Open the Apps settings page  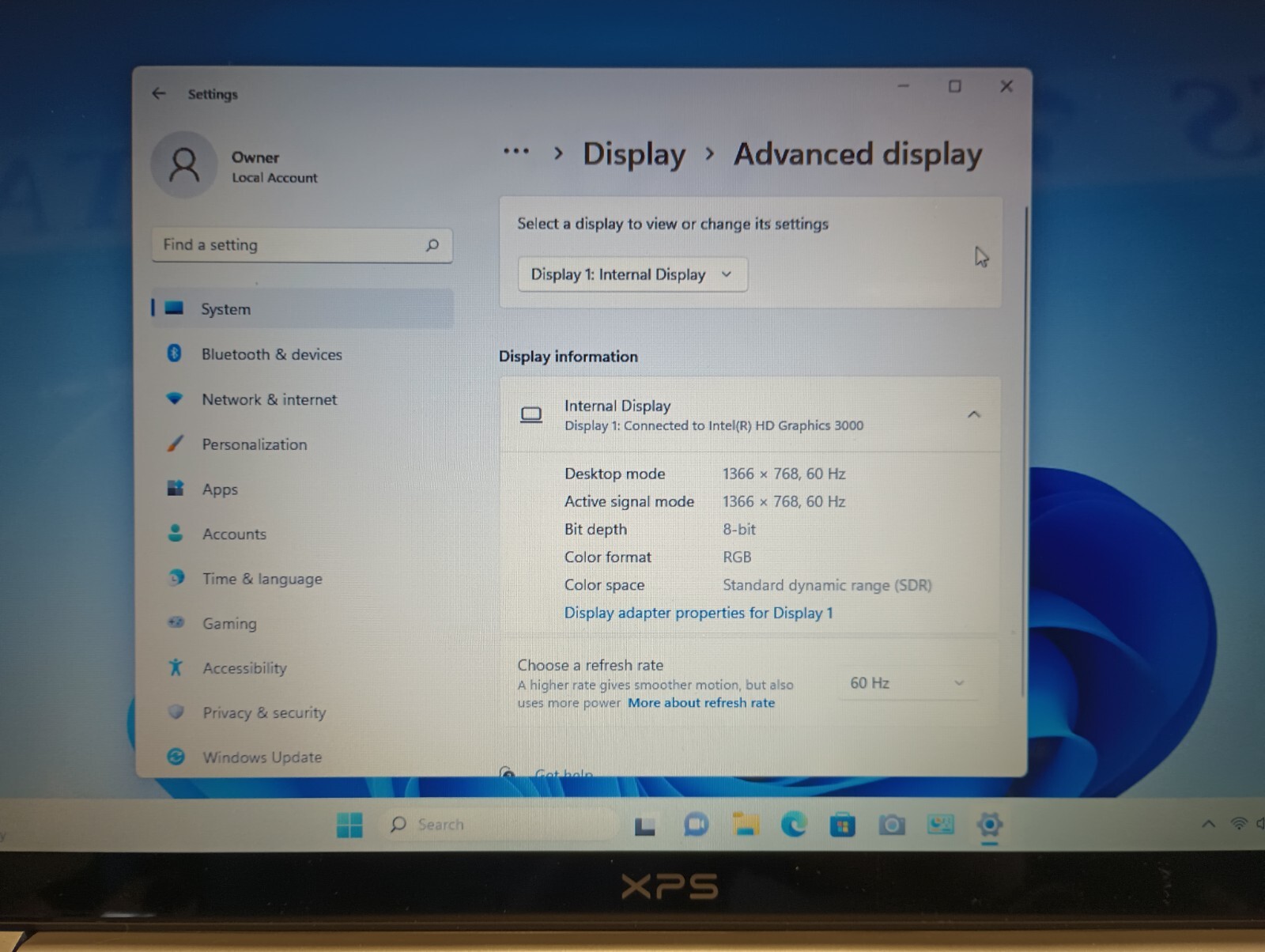click(302, 489)
